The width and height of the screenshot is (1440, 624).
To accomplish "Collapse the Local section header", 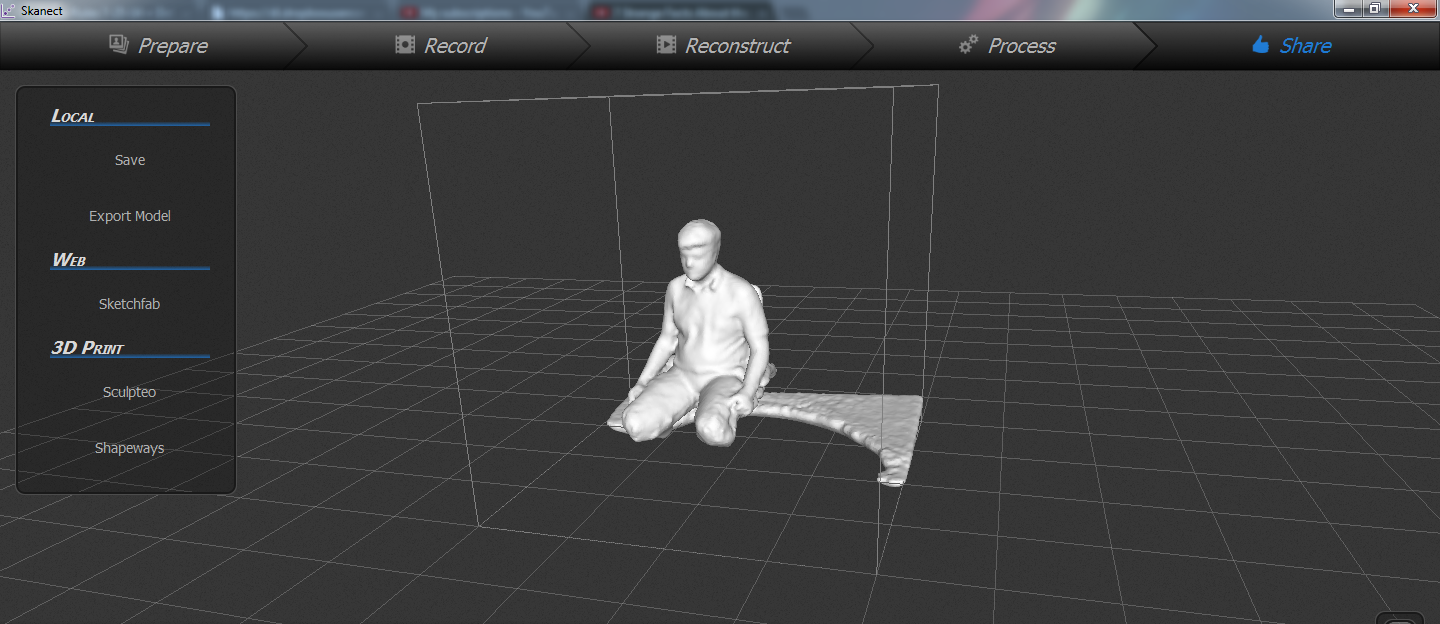I will [75, 114].
